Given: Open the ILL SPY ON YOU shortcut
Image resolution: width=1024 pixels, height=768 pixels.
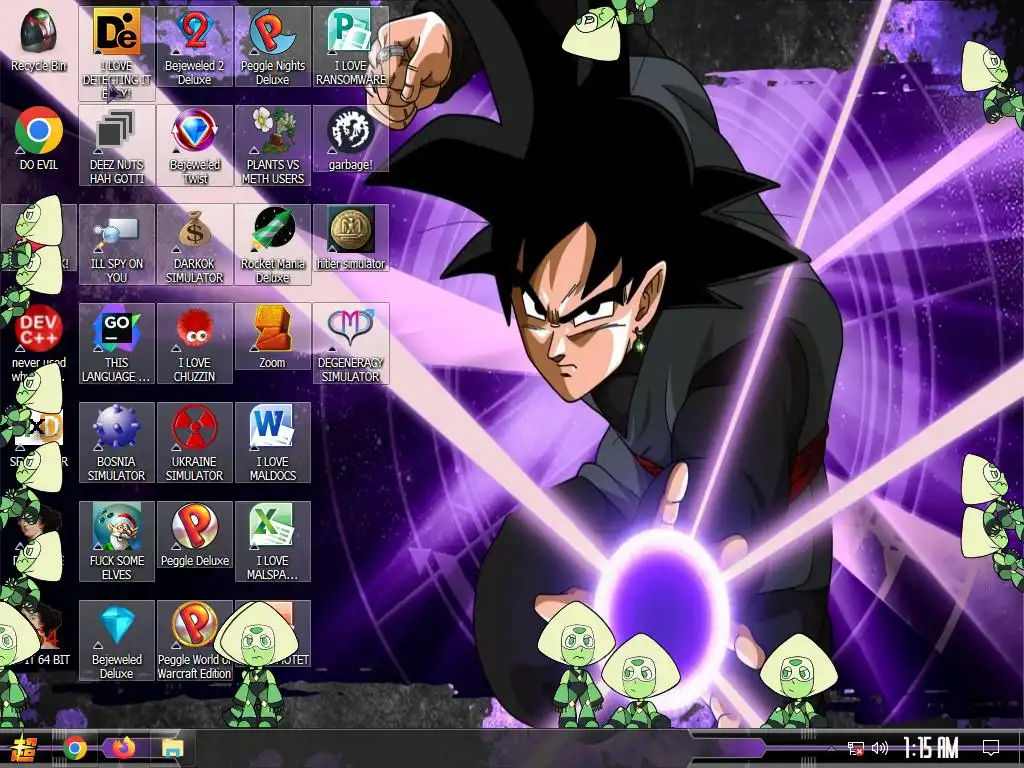Looking at the screenshot, I should (x=117, y=244).
